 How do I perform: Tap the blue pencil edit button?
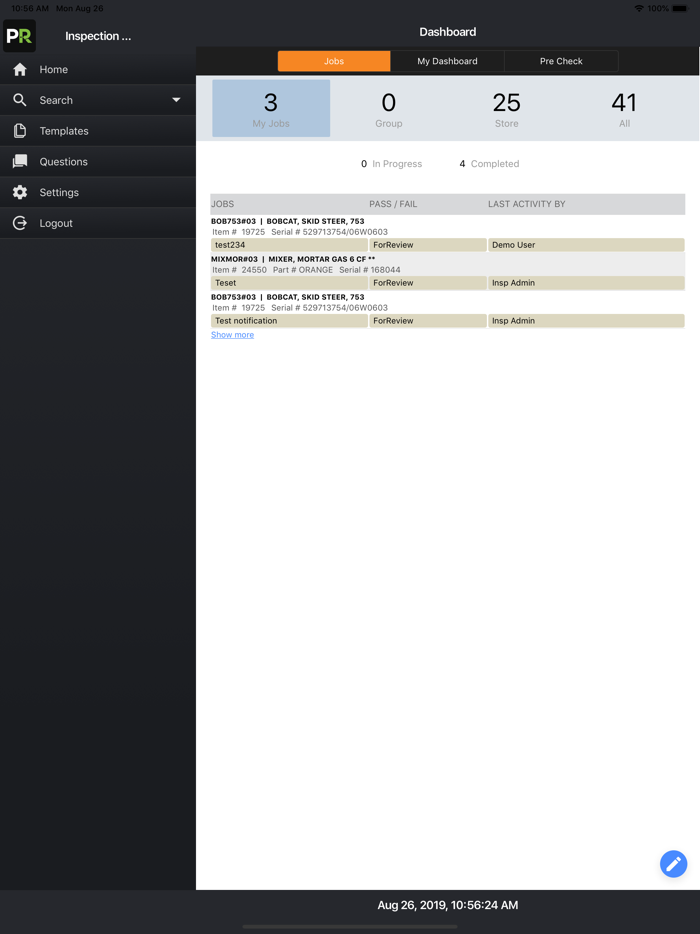[x=673, y=863]
